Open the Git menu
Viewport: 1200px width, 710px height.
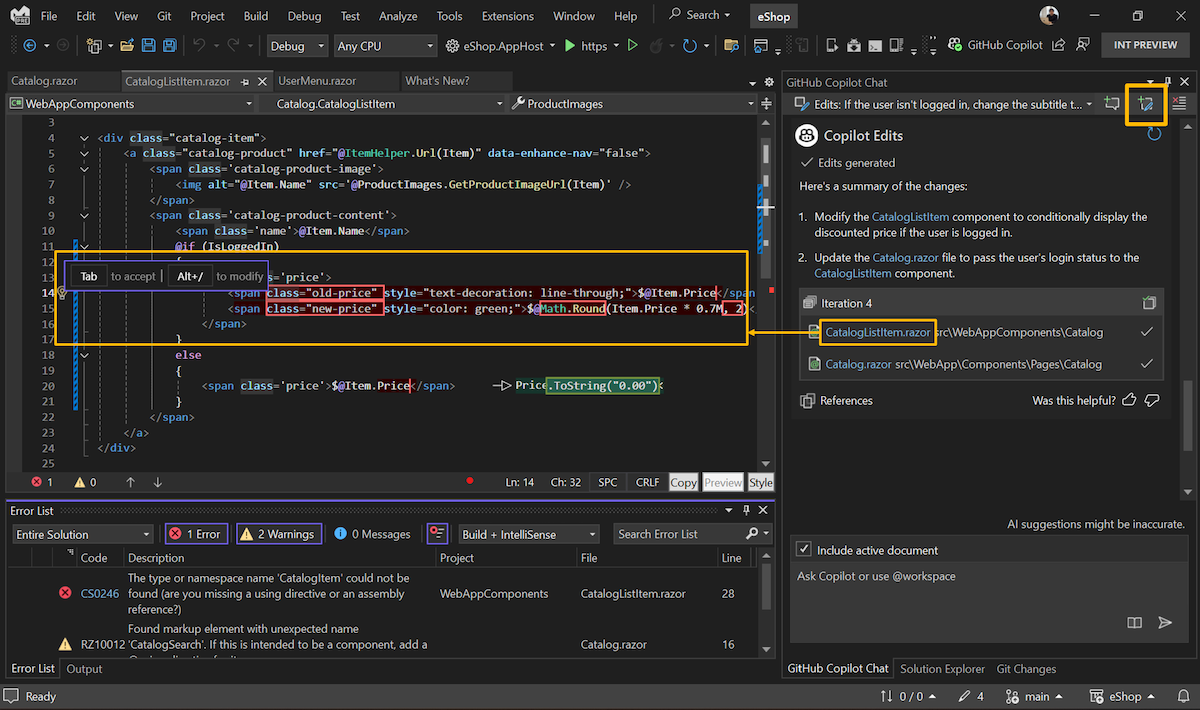click(x=163, y=15)
